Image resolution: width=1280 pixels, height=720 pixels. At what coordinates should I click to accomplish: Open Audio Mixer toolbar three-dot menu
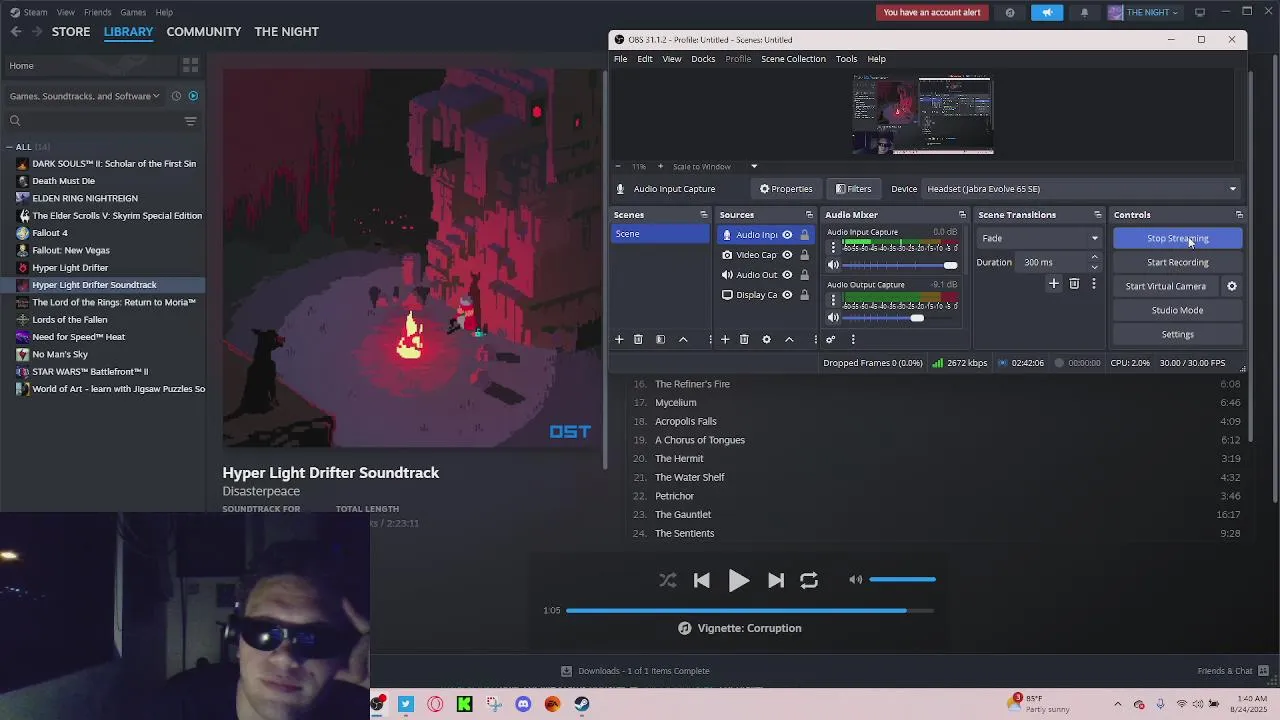[x=853, y=340]
